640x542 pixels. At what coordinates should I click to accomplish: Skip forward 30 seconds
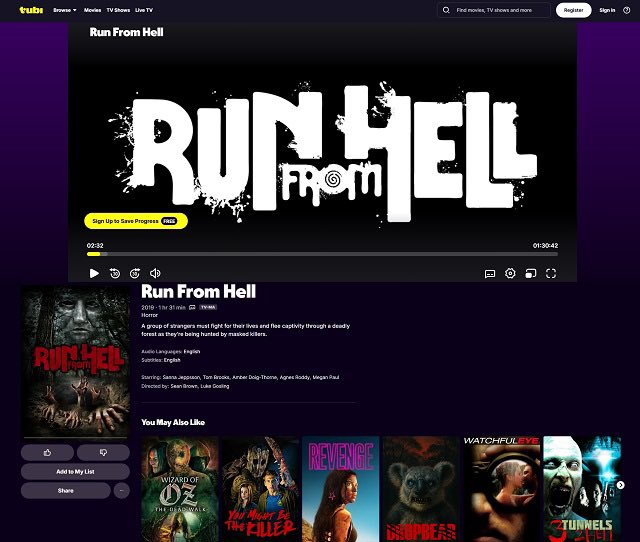tap(135, 273)
